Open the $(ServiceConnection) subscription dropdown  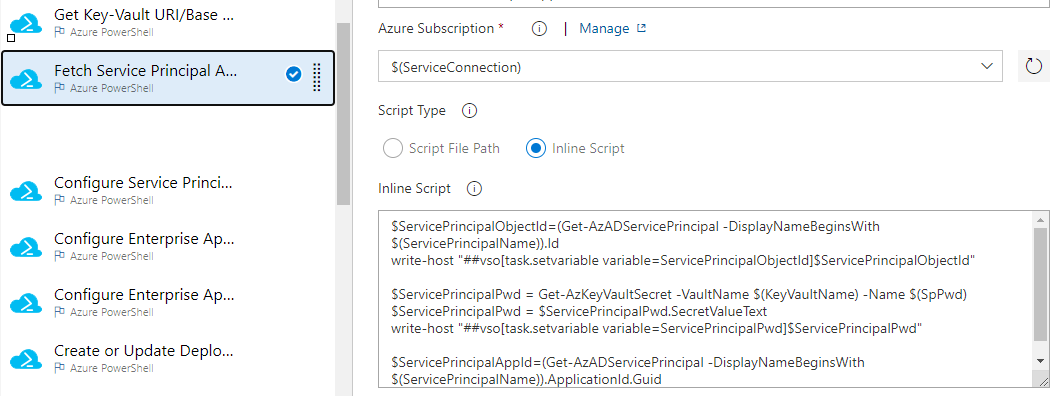[x=690, y=66]
